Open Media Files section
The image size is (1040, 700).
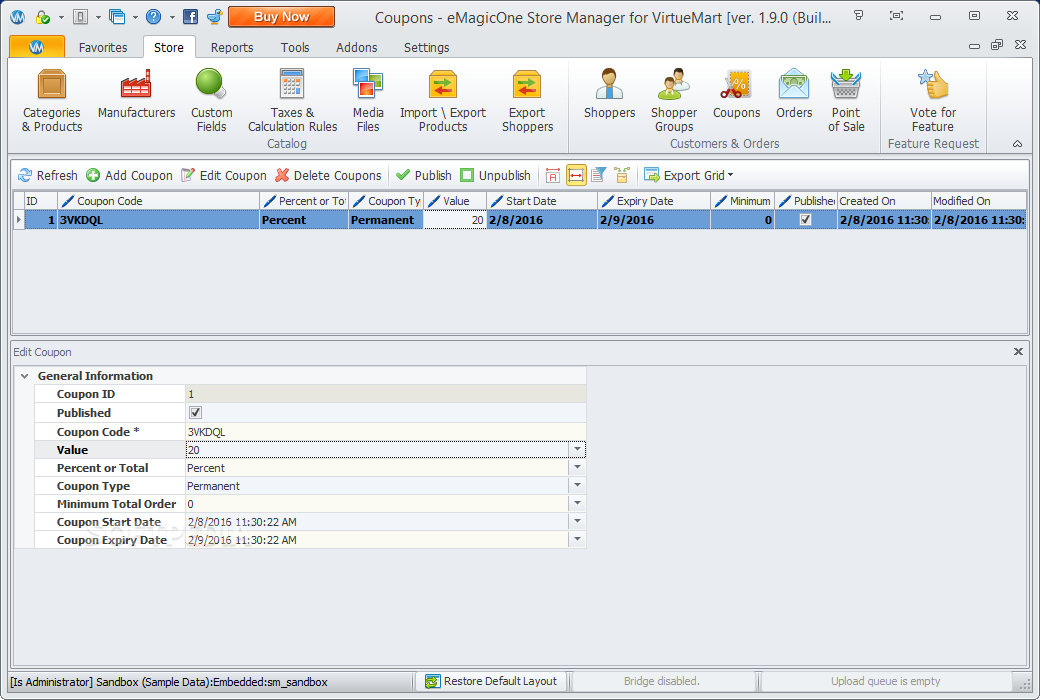(x=368, y=100)
